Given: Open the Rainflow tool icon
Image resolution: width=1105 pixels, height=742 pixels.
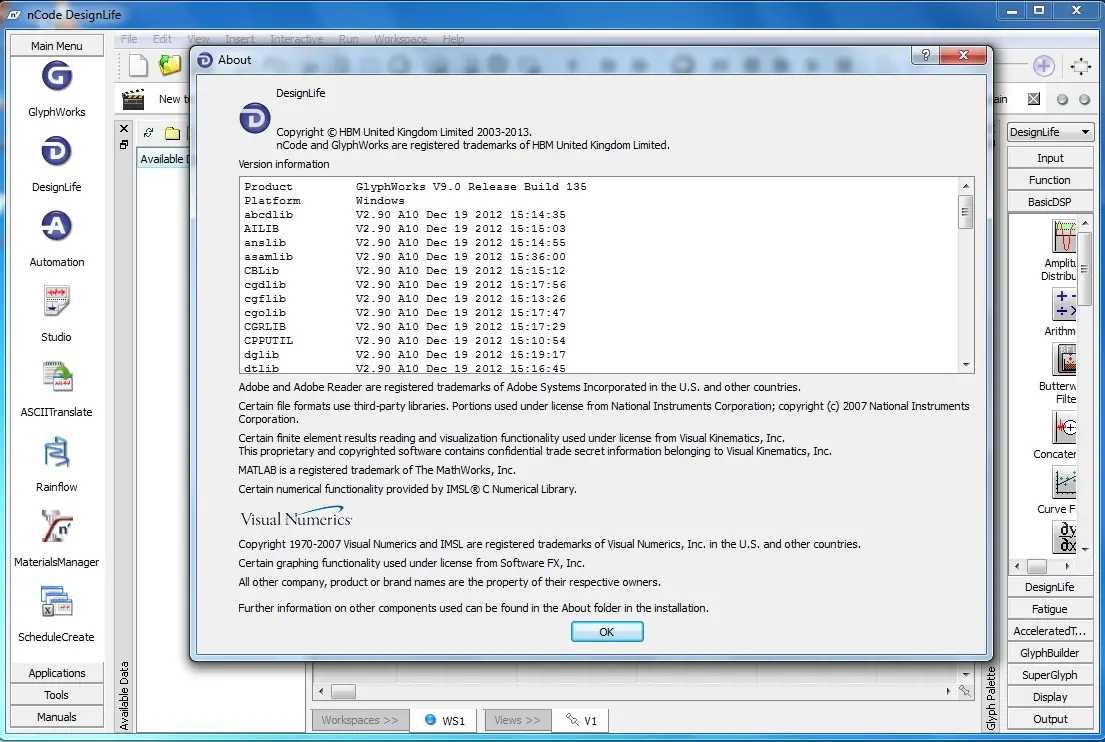Looking at the screenshot, I should click(x=56, y=452).
